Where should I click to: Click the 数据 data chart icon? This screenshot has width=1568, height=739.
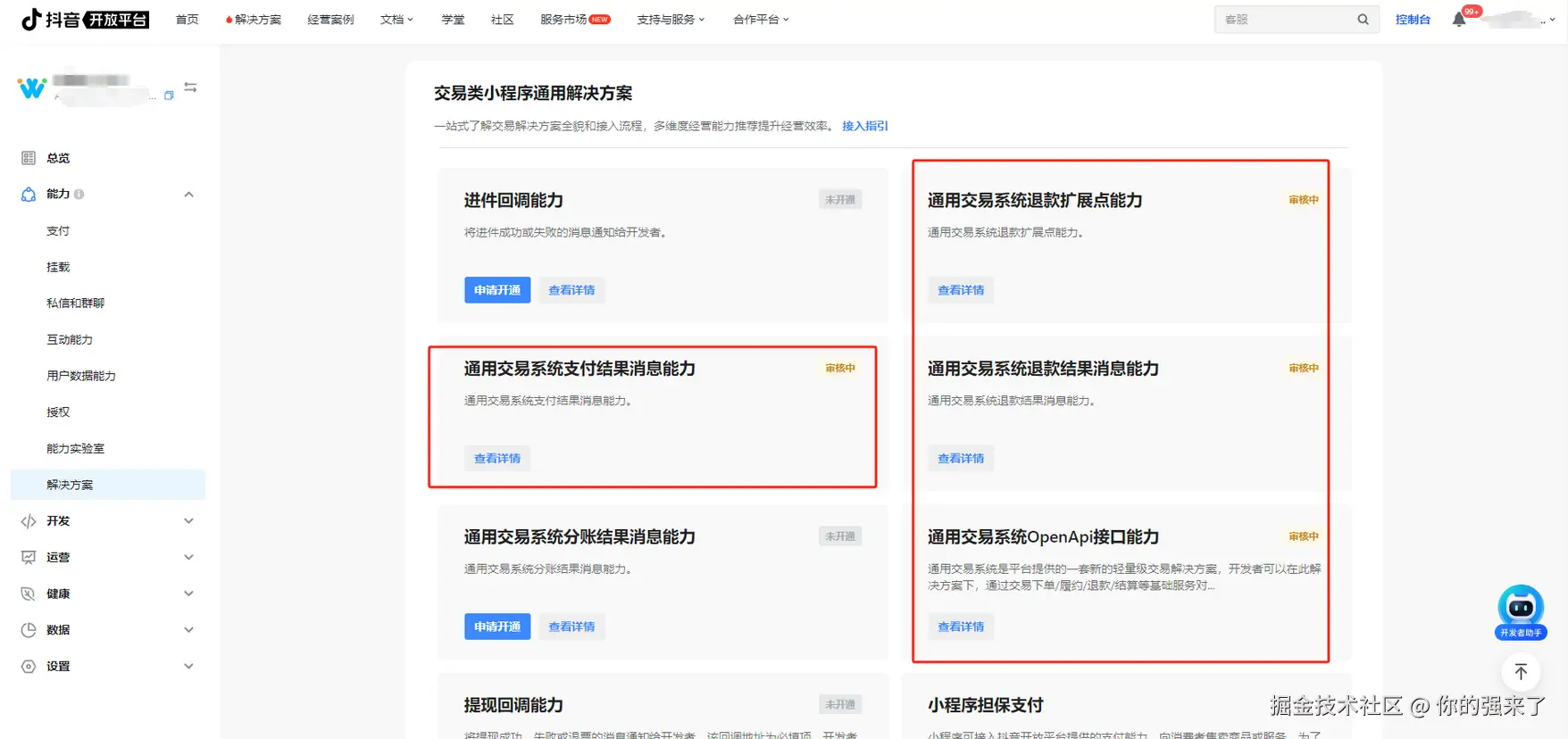pyautogui.click(x=29, y=630)
